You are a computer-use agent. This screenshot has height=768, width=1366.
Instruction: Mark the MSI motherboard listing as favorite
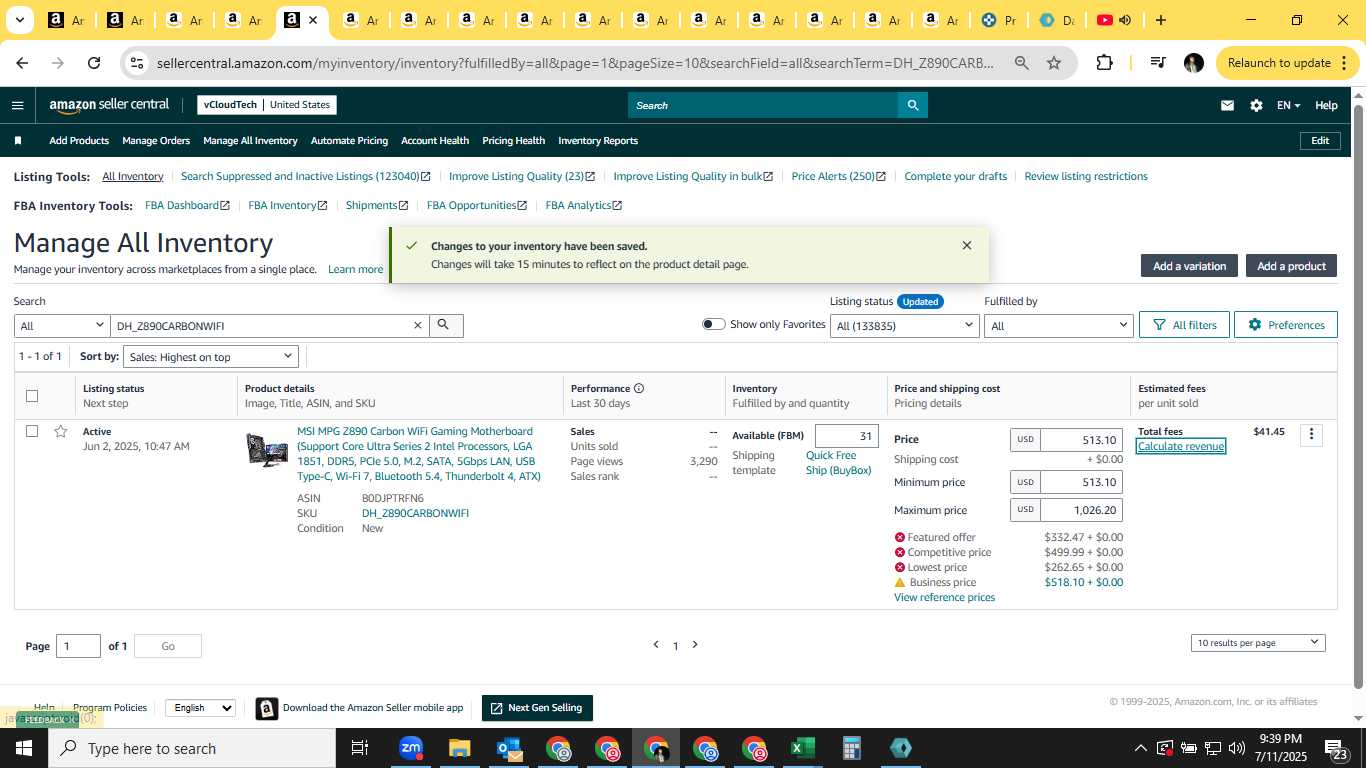(x=61, y=431)
